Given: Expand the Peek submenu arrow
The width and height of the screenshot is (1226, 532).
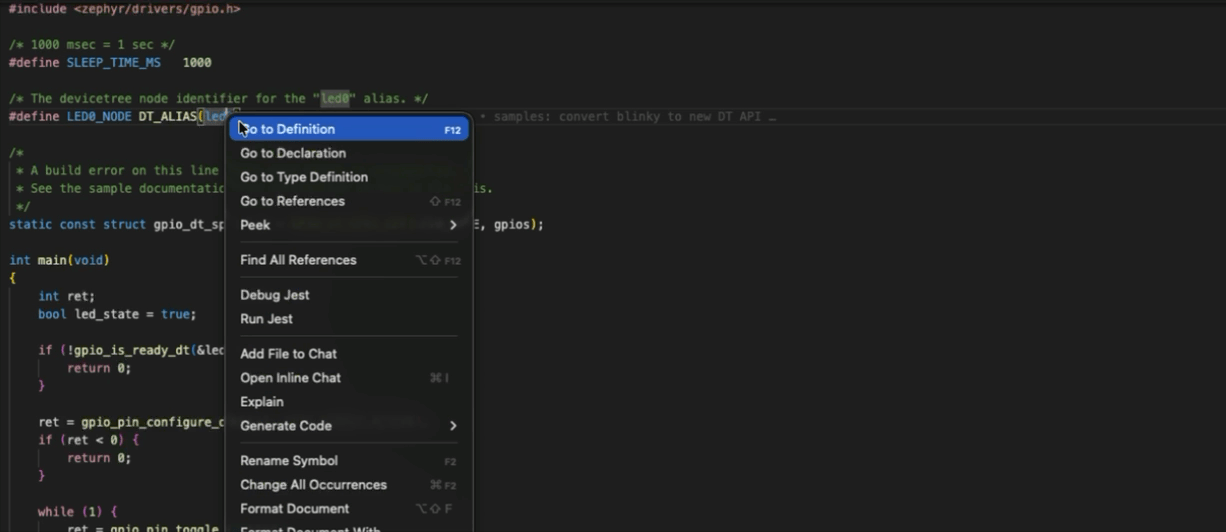Looking at the screenshot, I should (x=453, y=225).
